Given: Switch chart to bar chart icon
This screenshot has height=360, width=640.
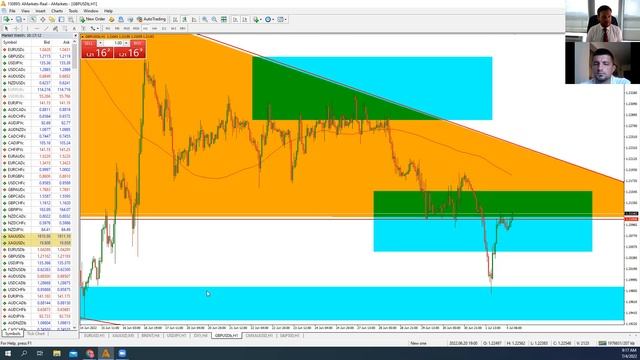Looking at the screenshot, I should 175,19.
